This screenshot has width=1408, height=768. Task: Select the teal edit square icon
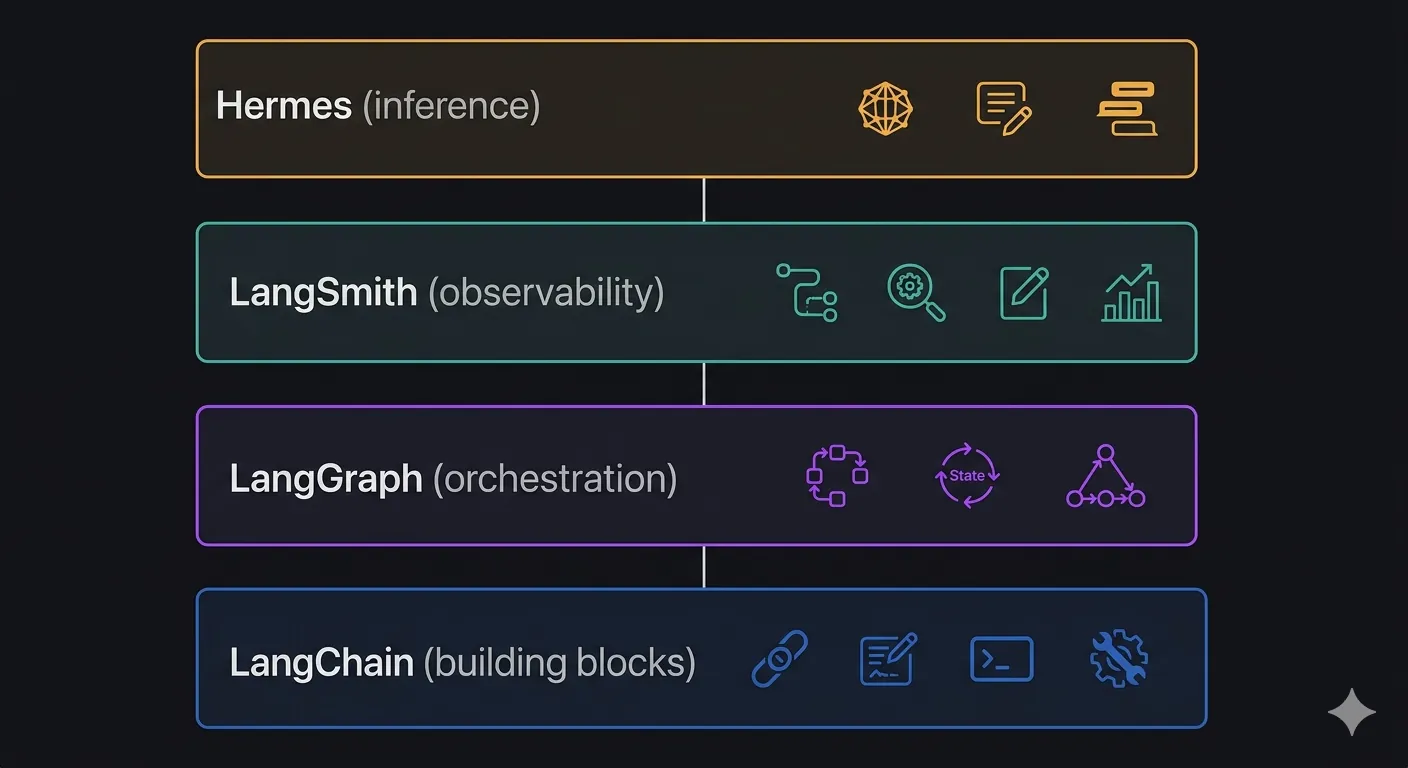pos(1025,292)
